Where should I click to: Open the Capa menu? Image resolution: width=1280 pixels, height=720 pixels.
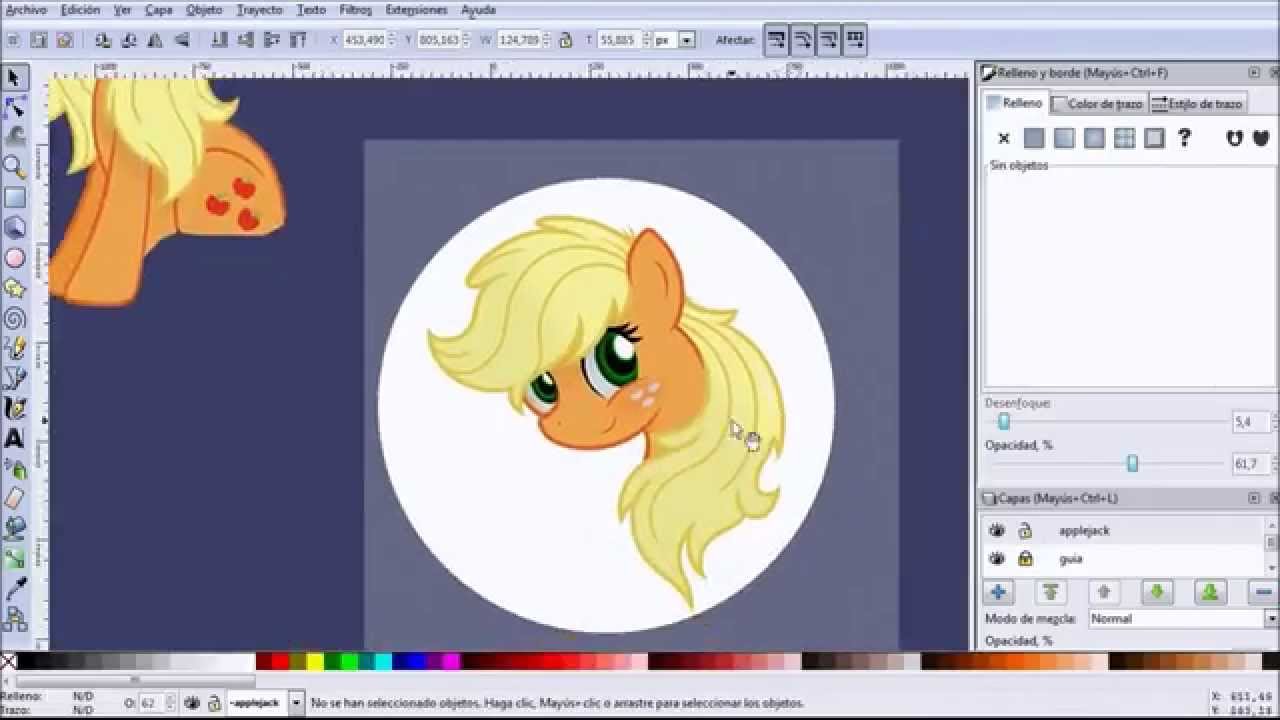[159, 10]
